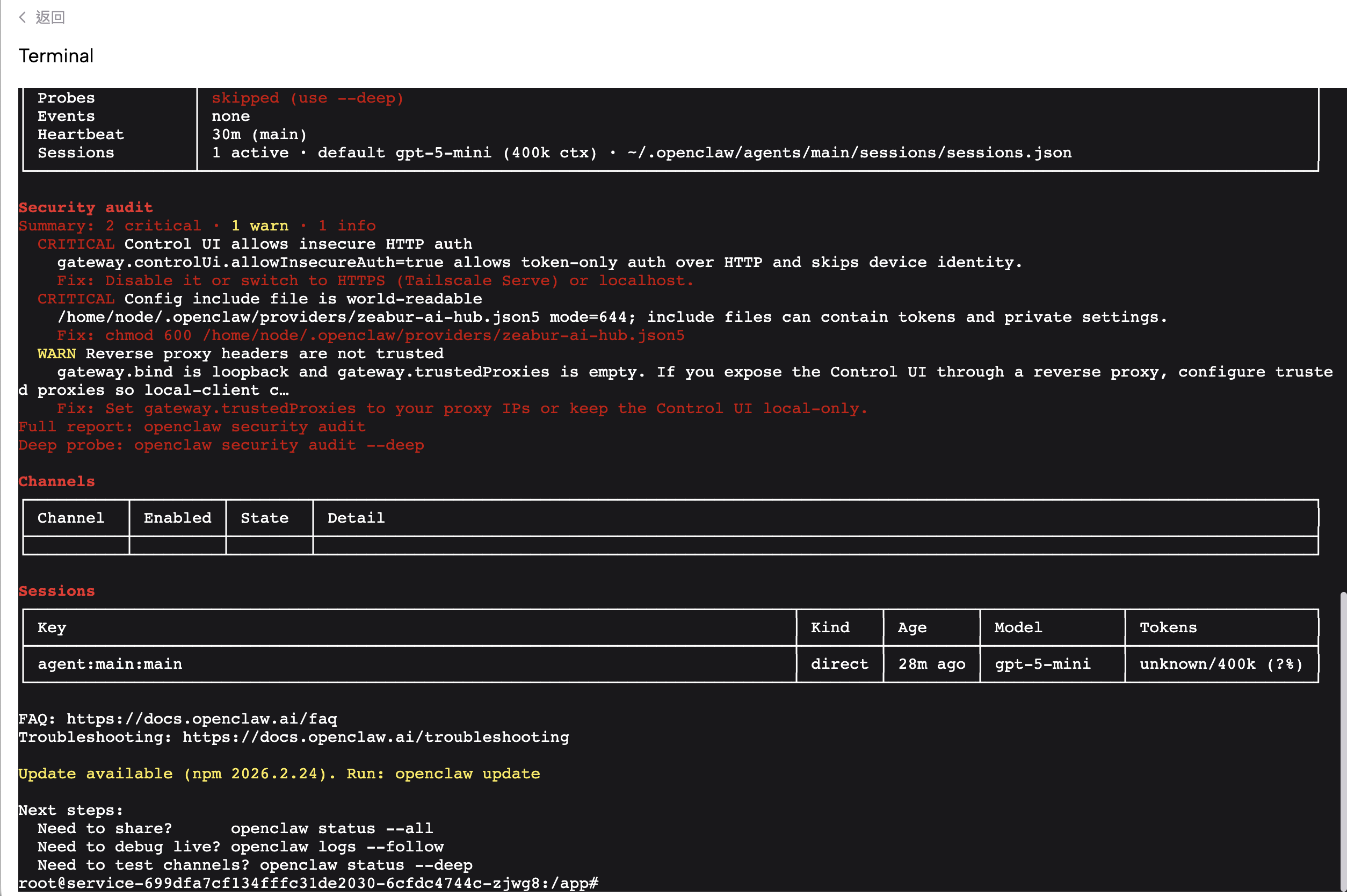Click the zeabur-ai-hub.json5 mode=644 detail line
The height and width of the screenshot is (896, 1347).
coord(612,316)
